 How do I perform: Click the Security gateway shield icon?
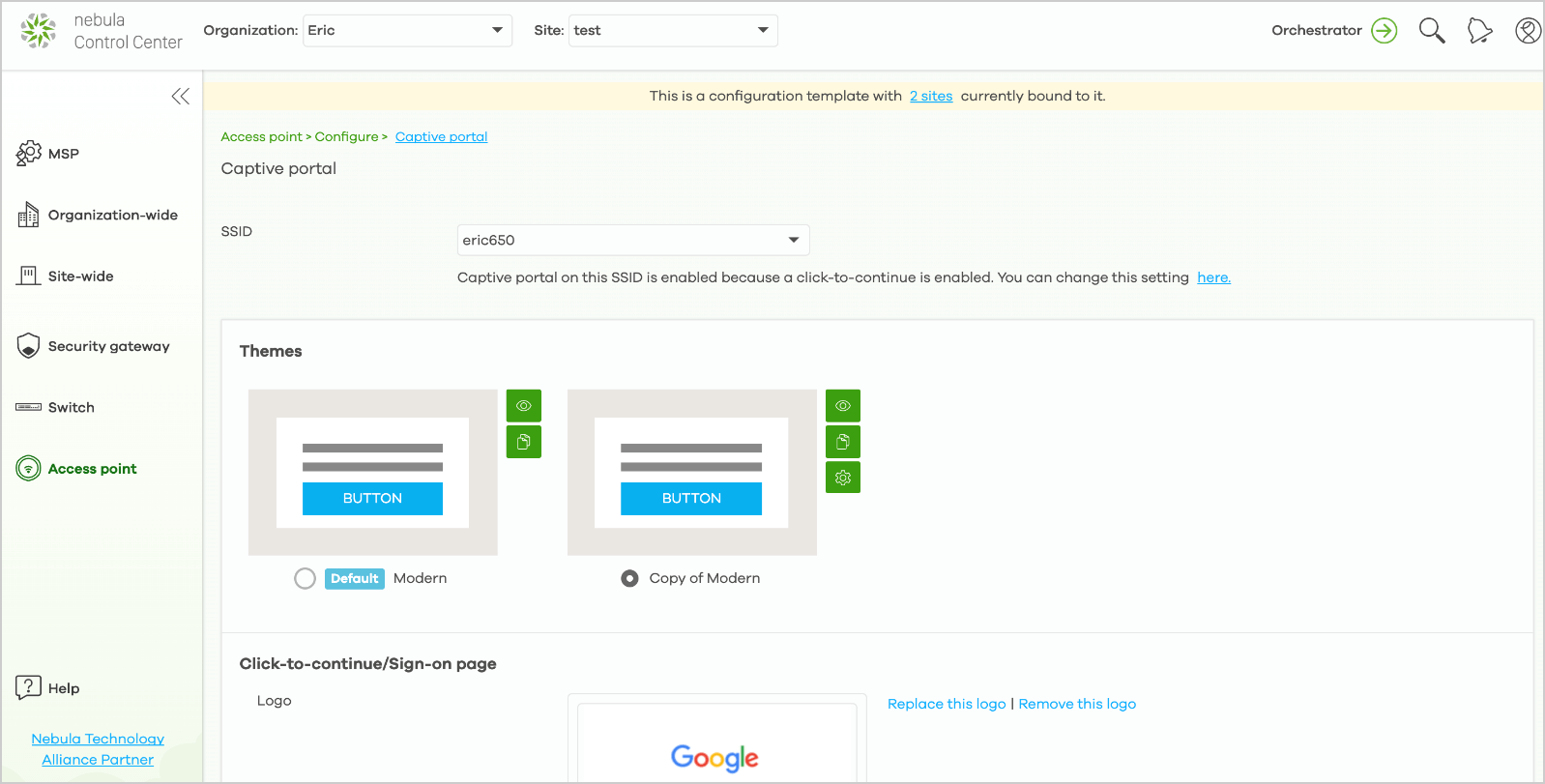pos(29,346)
